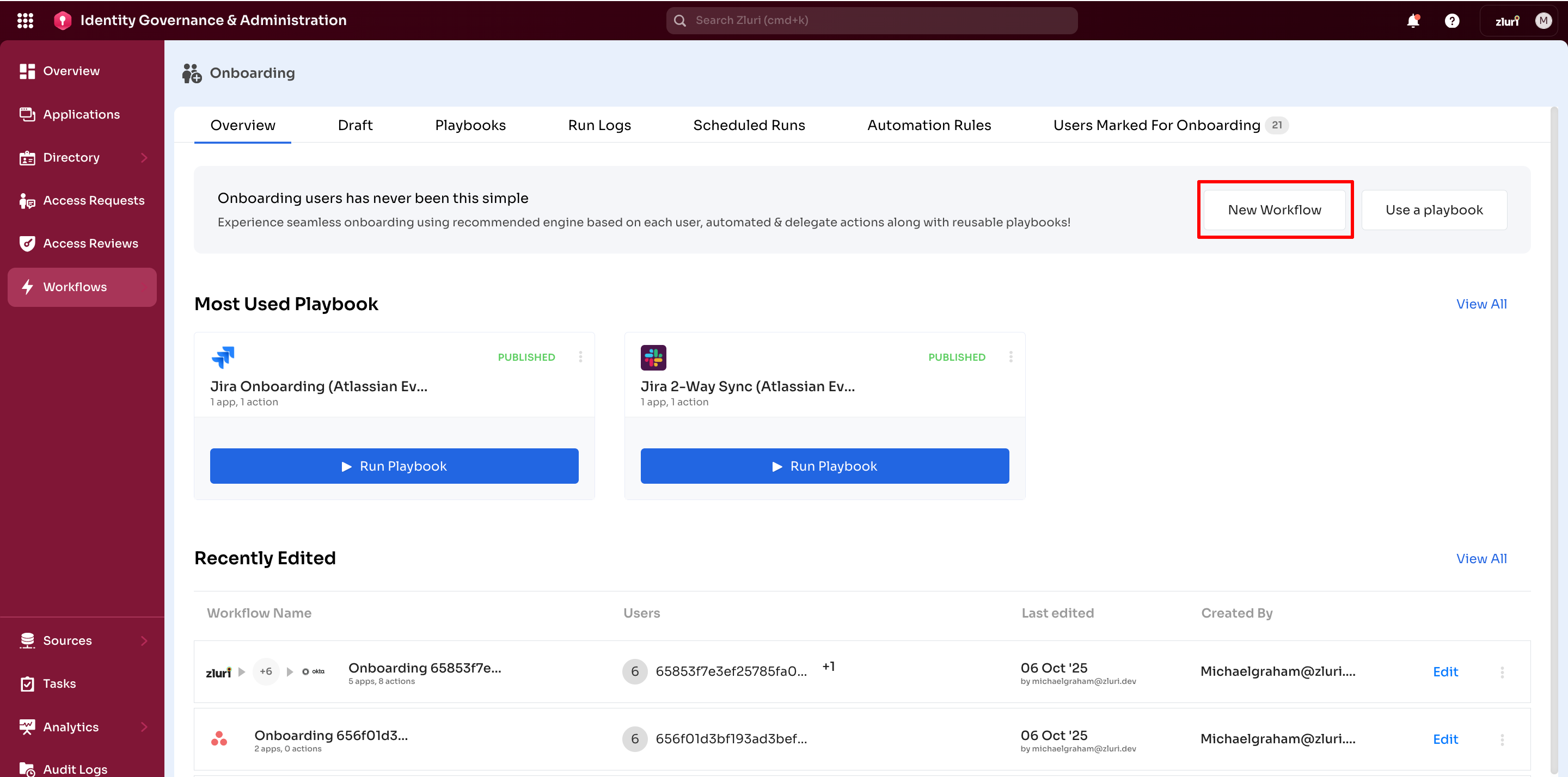Click the New Workflow button
1568x777 pixels.
click(x=1275, y=209)
